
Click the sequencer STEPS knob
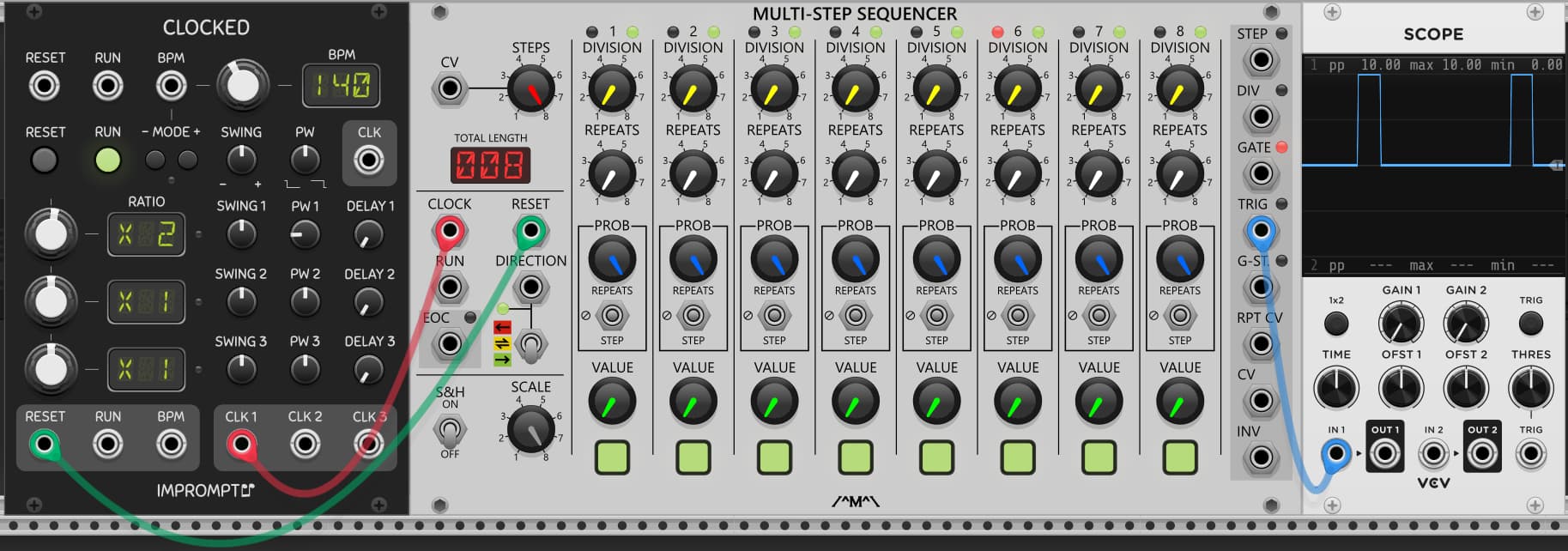point(531,89)
